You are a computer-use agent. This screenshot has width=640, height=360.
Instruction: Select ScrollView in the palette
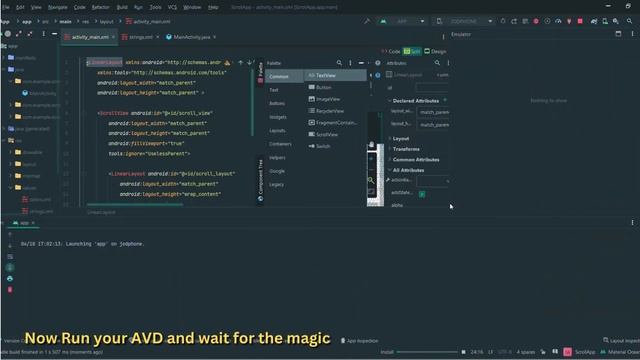click(336, 134)
